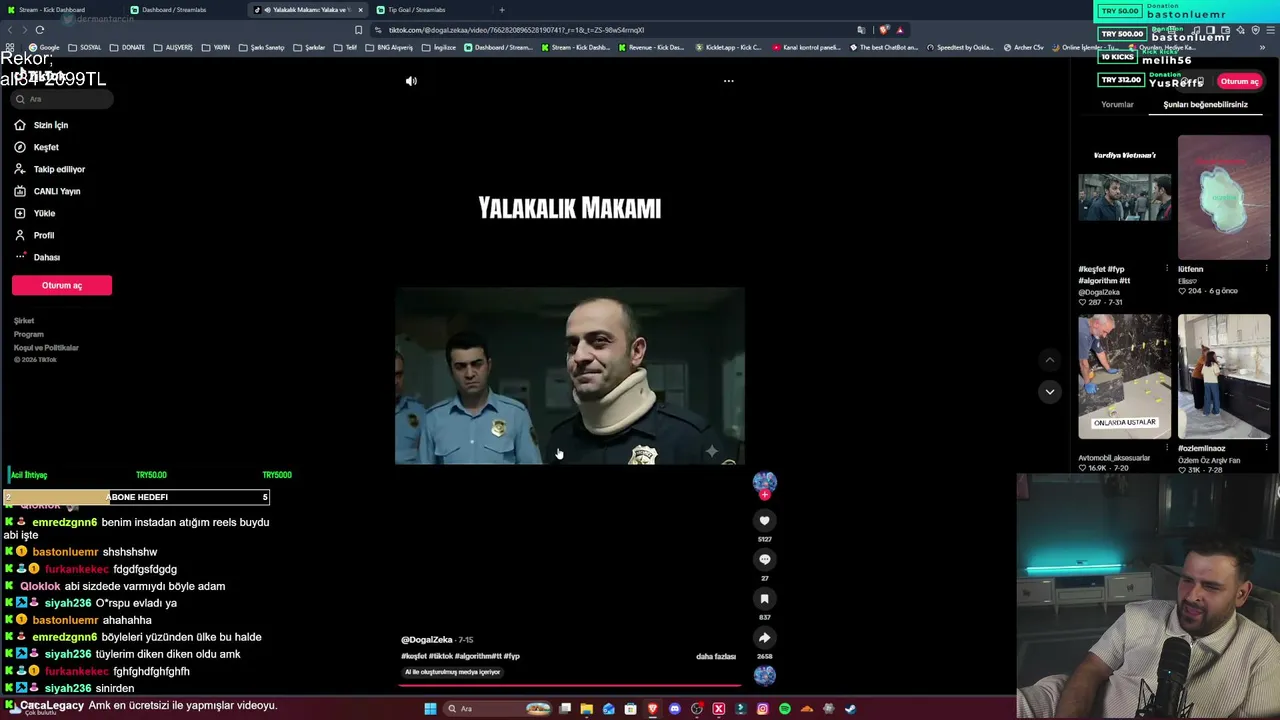Image resolution: width=1280 pixels, height=720 pixels.
Task: Open the SOSYAL bookmark folder
Action: (84, 47)
